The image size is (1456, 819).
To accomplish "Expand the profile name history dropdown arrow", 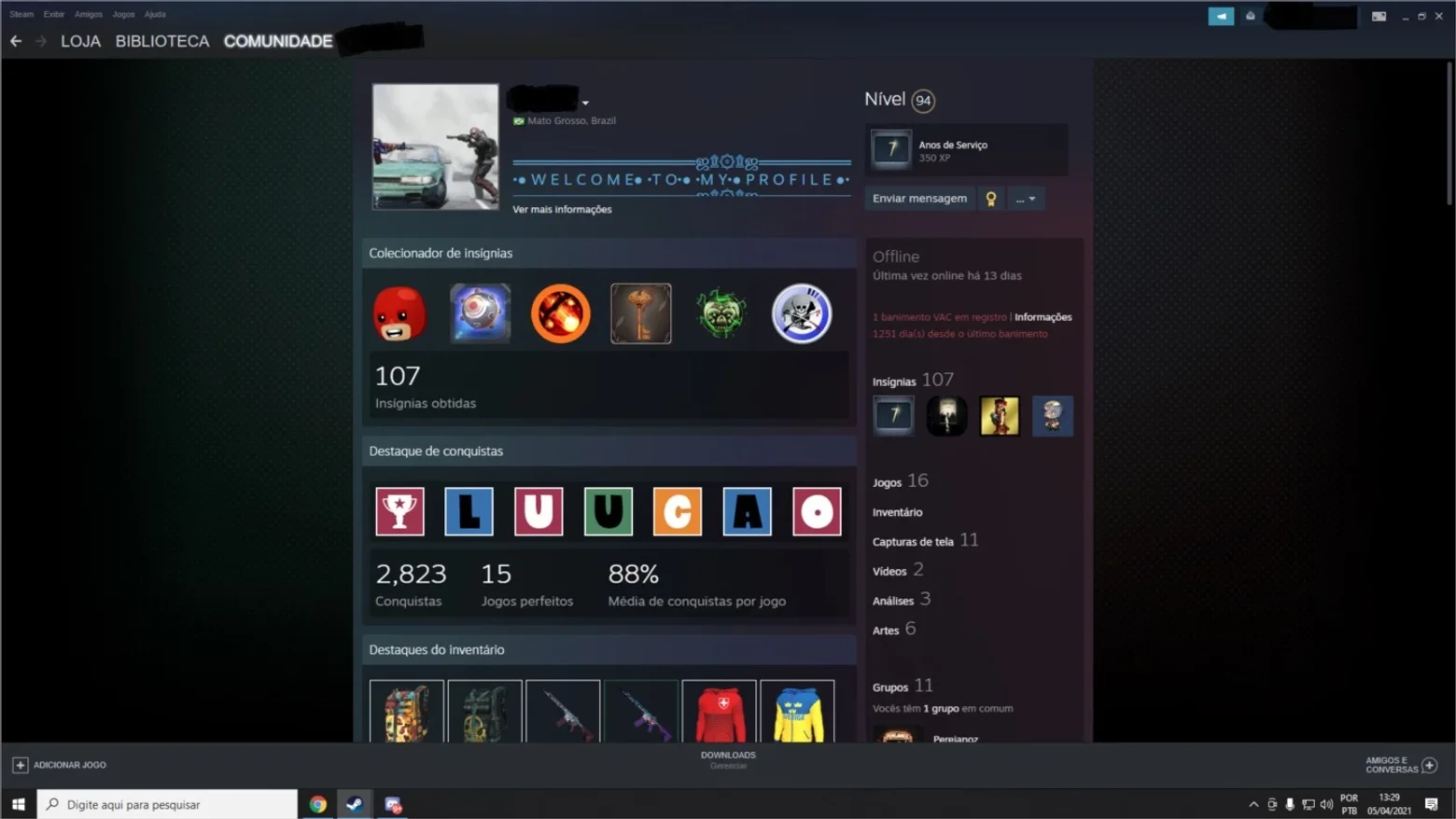I will coord(585,103).
